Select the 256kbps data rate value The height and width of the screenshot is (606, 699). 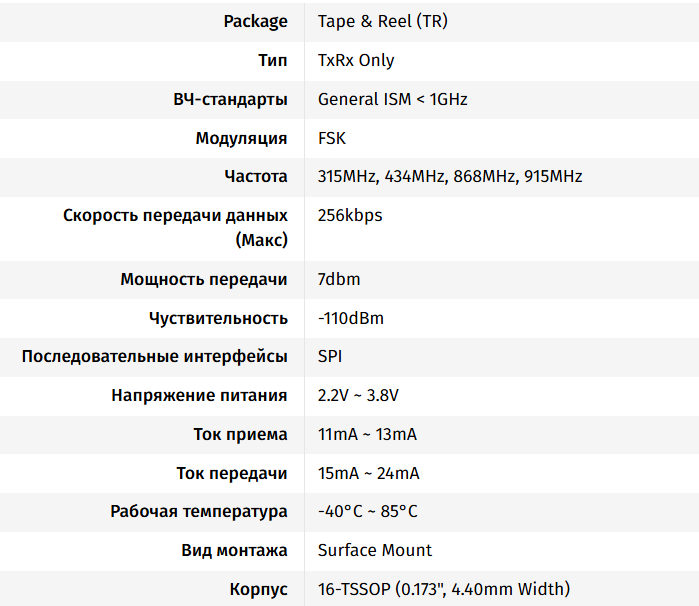350,216
